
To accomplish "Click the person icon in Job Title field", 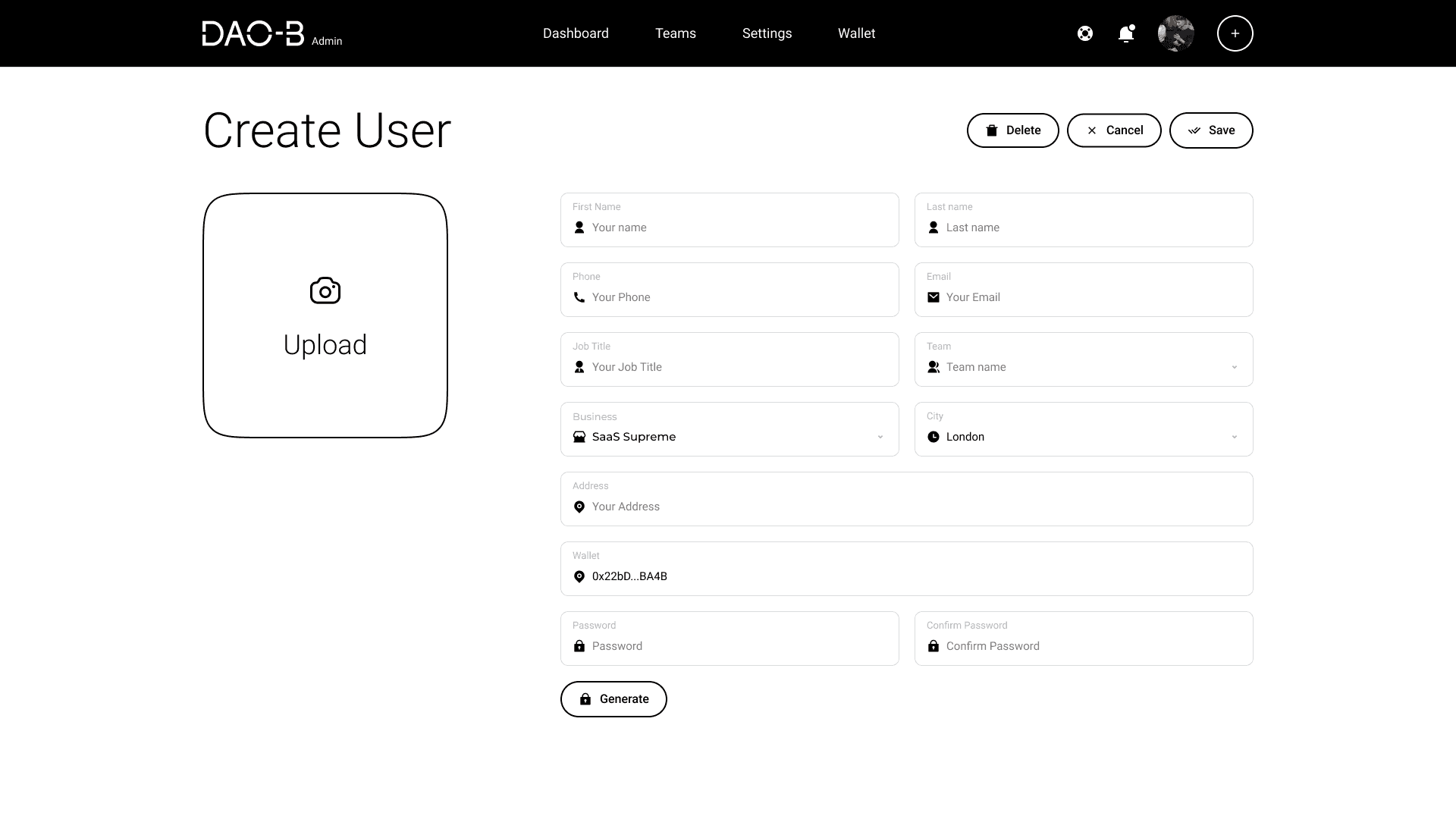I will tap(579, 367).
